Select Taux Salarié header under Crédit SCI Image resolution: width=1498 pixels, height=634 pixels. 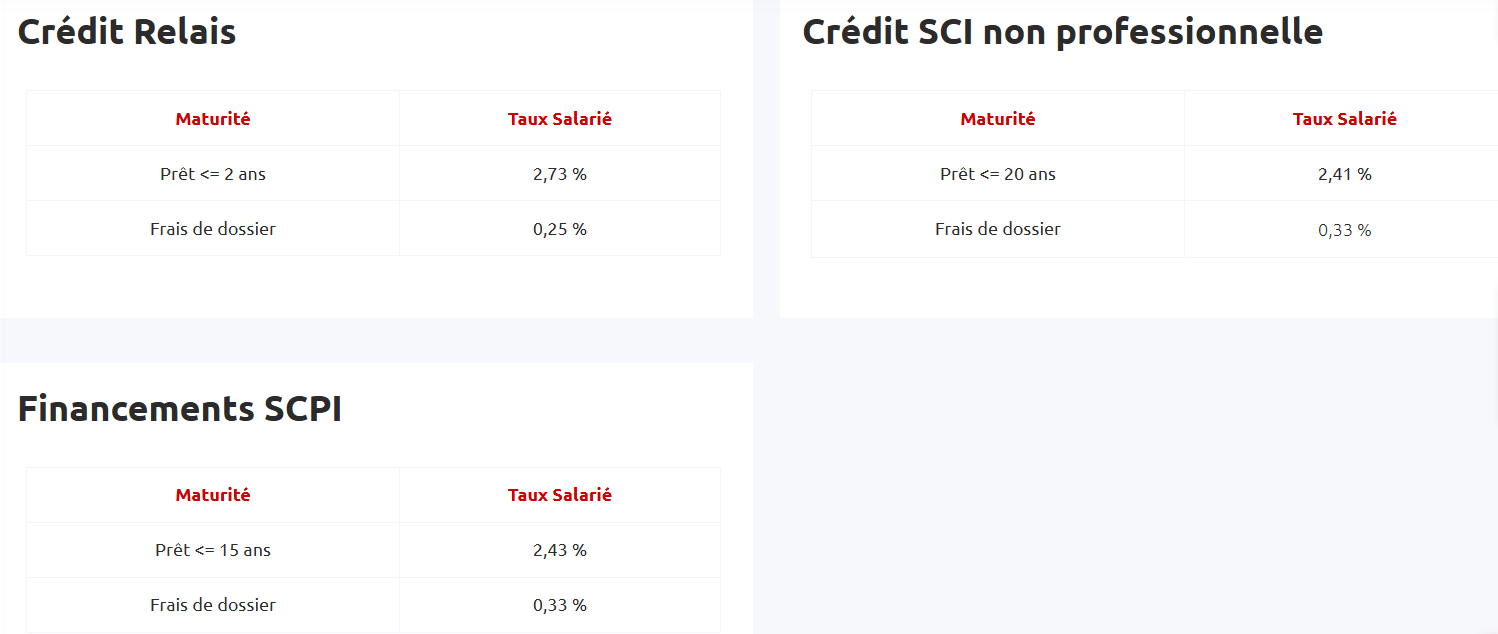click(x=1344, y=119)
